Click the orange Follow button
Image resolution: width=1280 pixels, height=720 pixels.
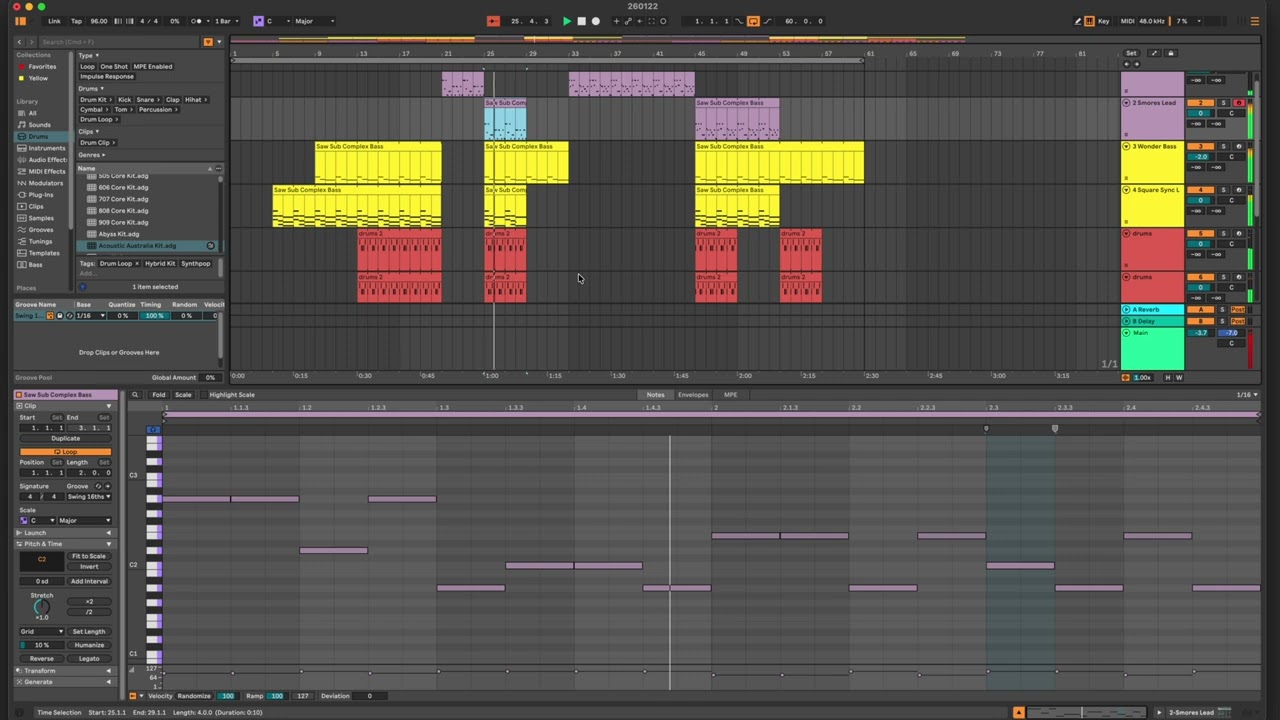coord(493,21)
